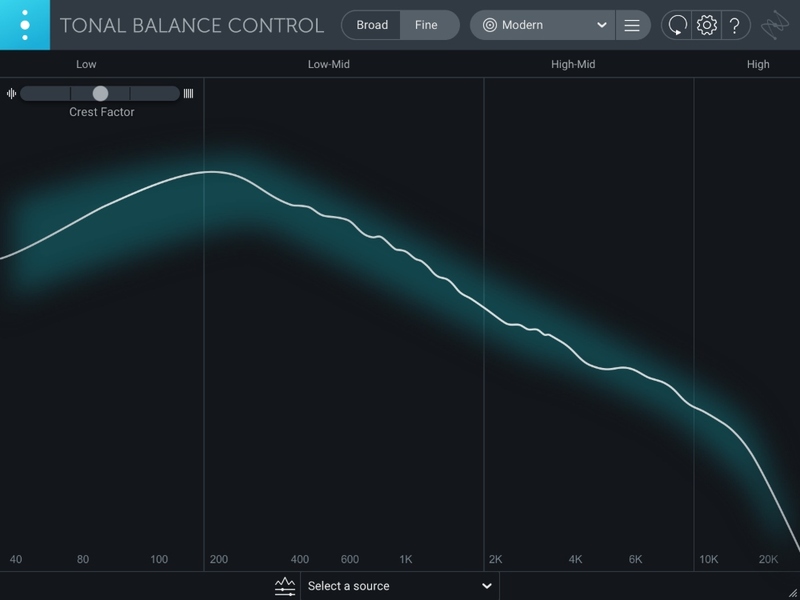Click the High band label

coord(758,65)
